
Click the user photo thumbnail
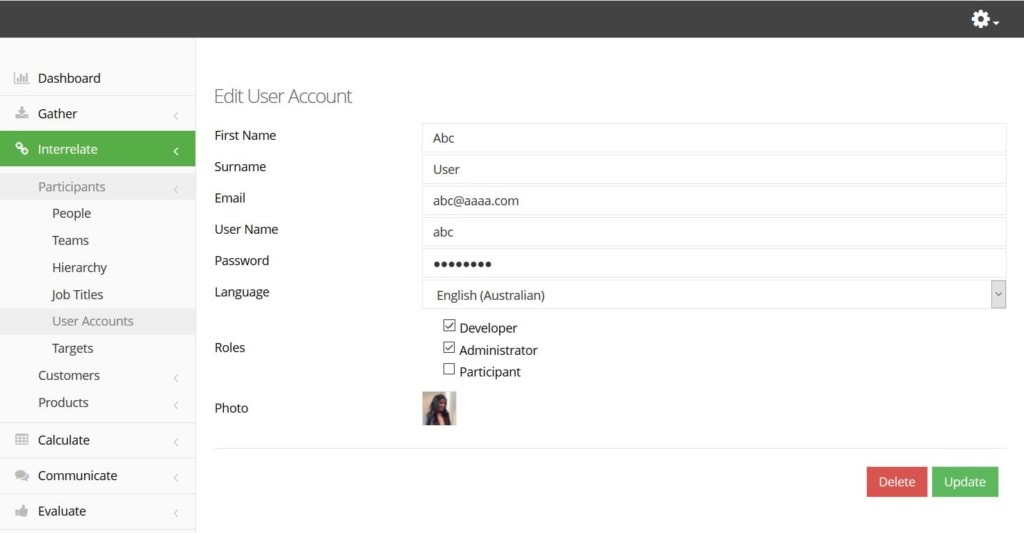click(x=439, y=408)
